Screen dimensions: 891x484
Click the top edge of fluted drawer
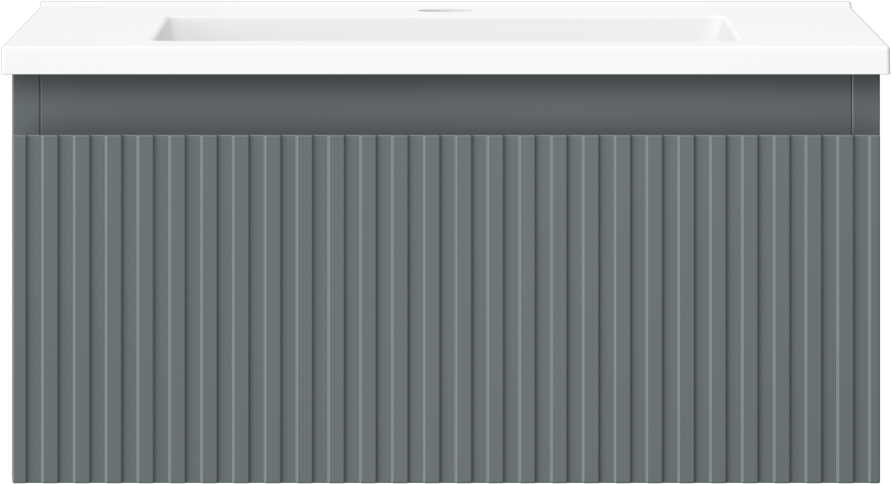(x=446, y=136)
